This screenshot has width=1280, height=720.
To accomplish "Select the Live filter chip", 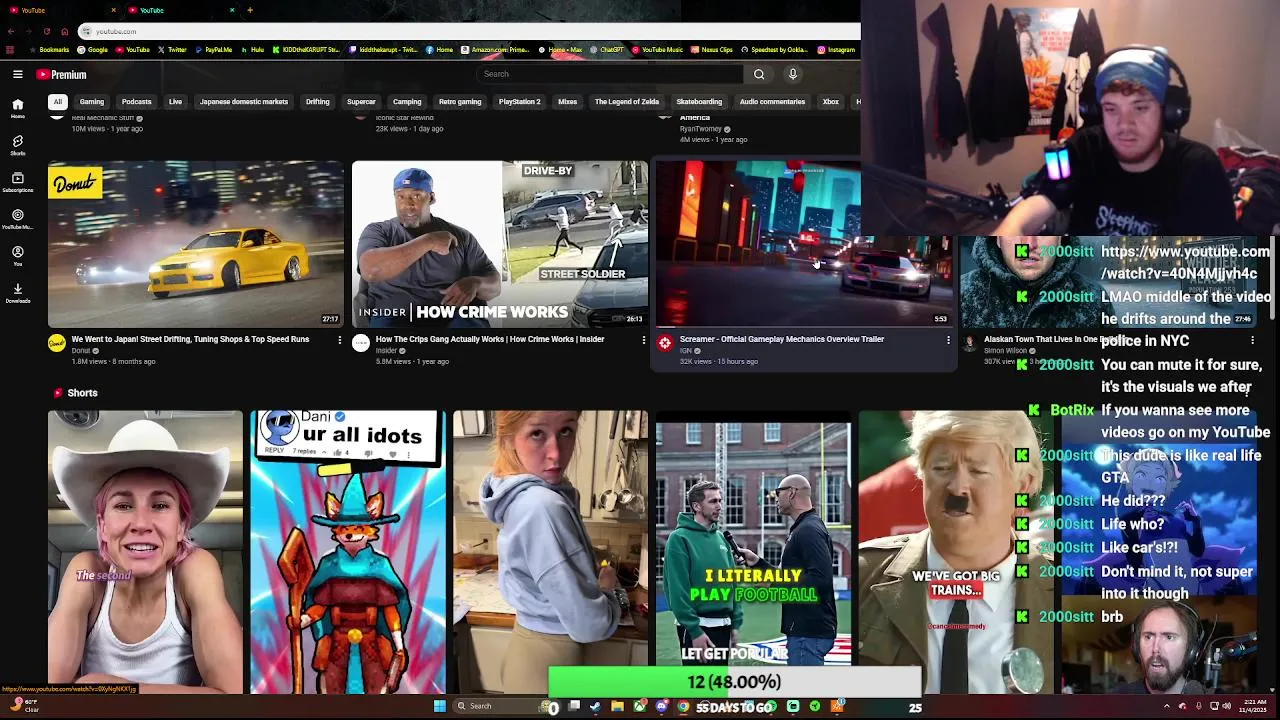I will tap(175, 101).
